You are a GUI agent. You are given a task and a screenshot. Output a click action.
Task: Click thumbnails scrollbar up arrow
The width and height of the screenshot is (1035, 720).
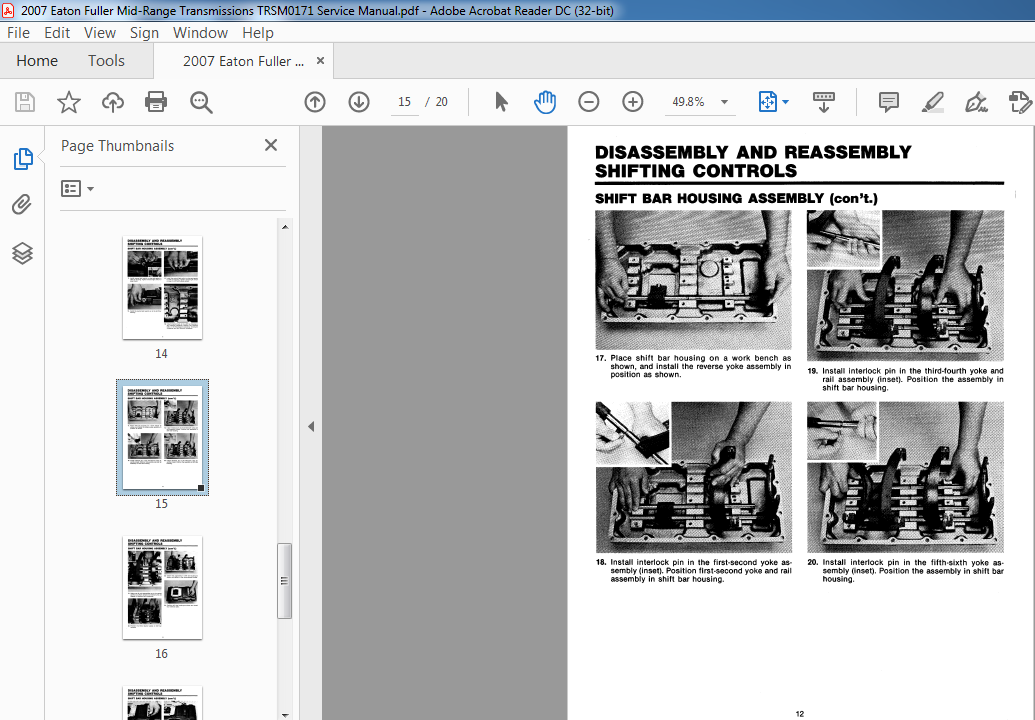click(x=285, y=226)
